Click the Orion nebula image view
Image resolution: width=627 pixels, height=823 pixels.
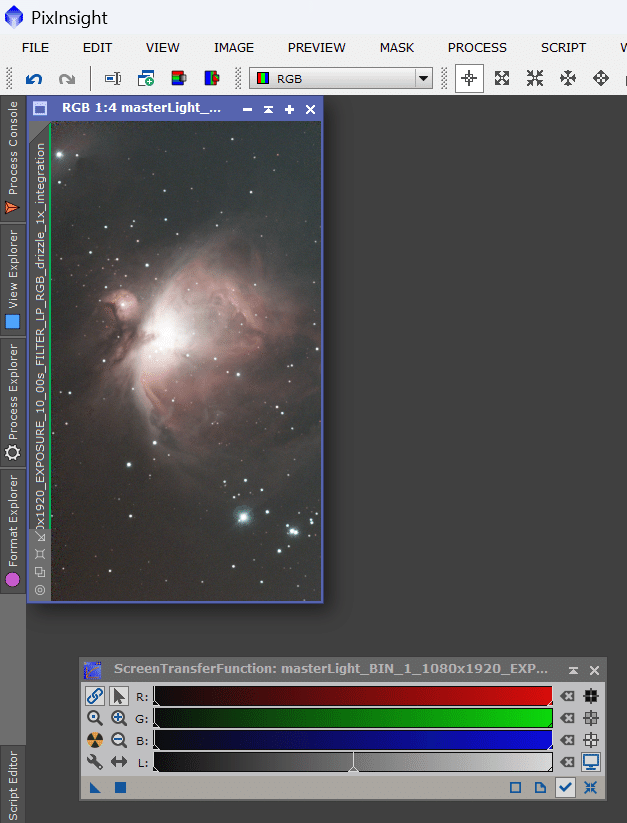[186, 361]
